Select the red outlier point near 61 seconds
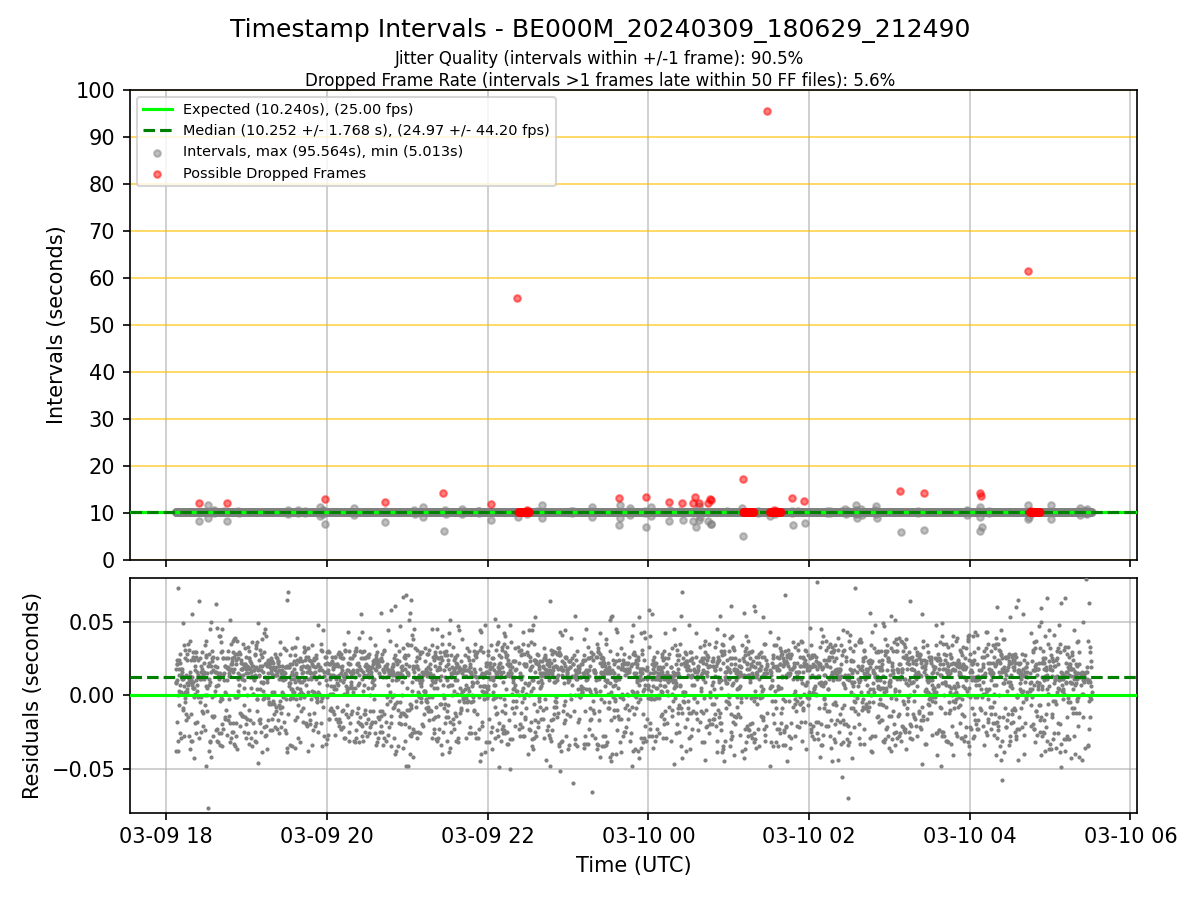This screenshot has height=900, width=1200. point(1028,271)
